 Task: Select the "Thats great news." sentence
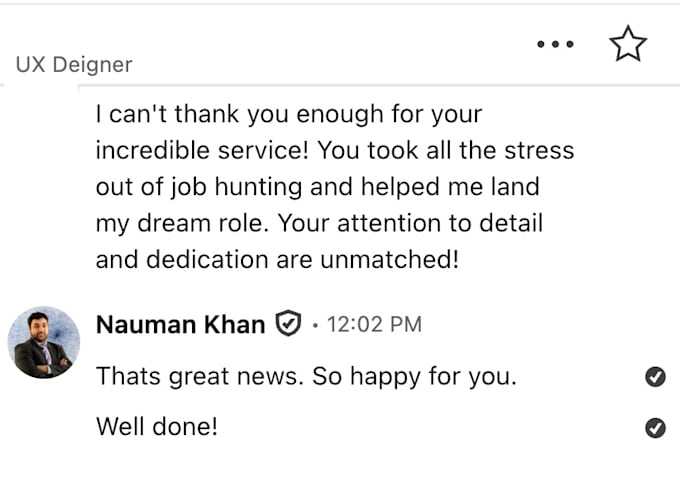pyautogui.click(x=200, y=377)
